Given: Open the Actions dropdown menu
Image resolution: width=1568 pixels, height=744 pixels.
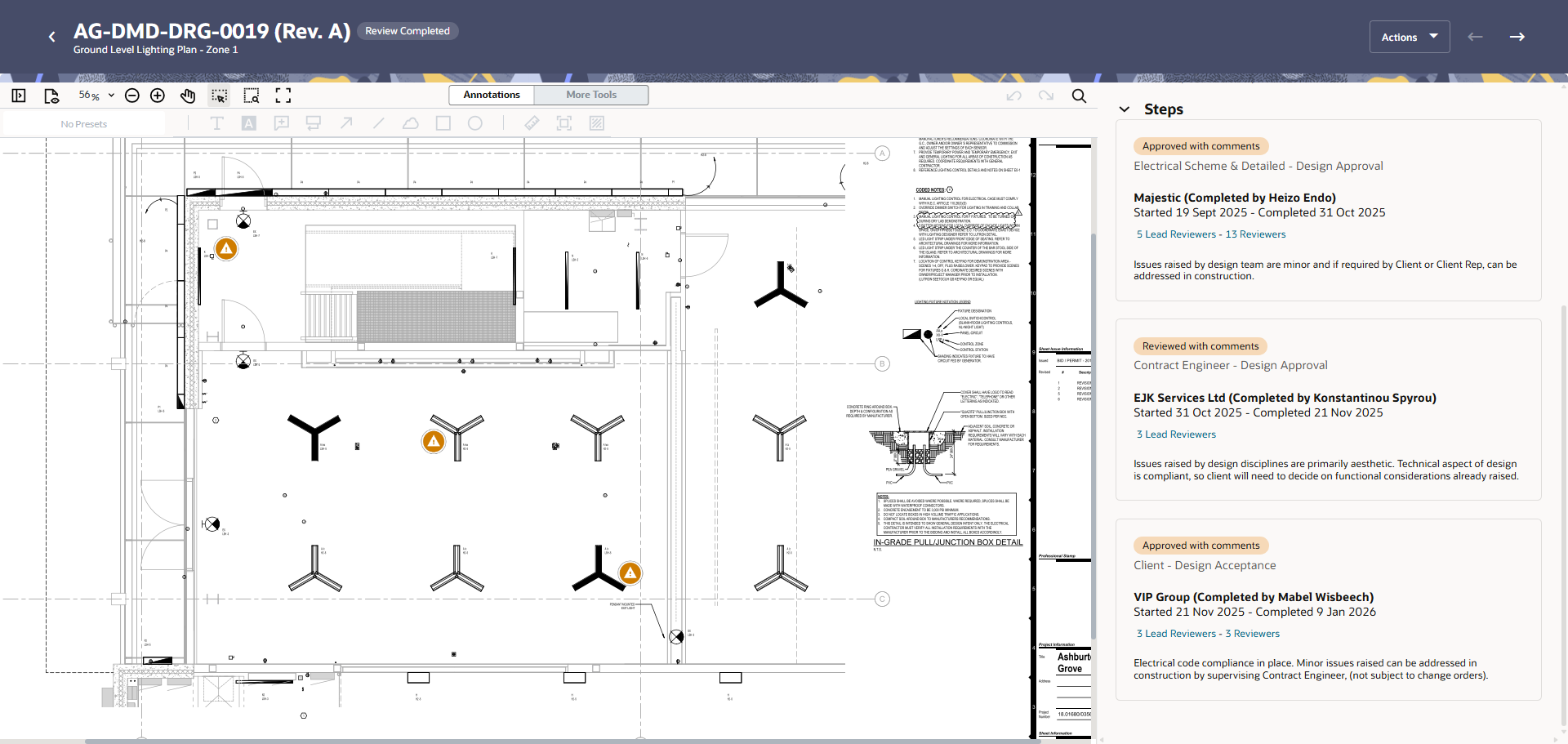Looking at the screenshot, I should click(x=1409, y=37).
